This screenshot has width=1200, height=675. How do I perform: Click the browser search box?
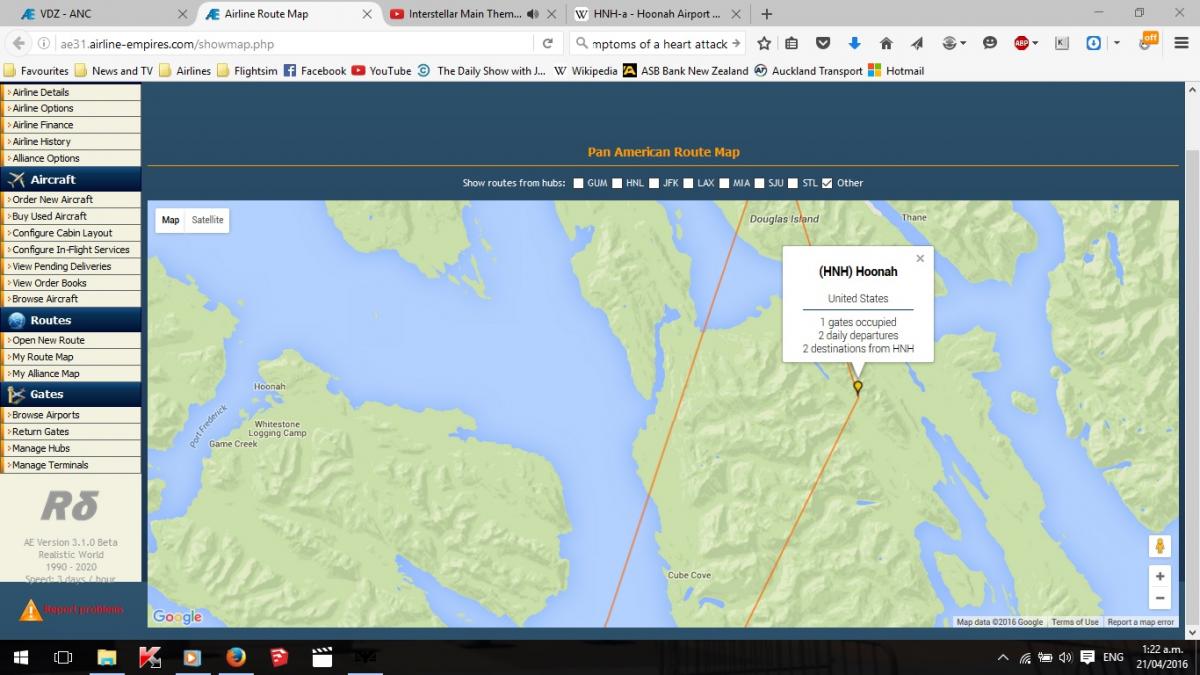coord(658,43)
